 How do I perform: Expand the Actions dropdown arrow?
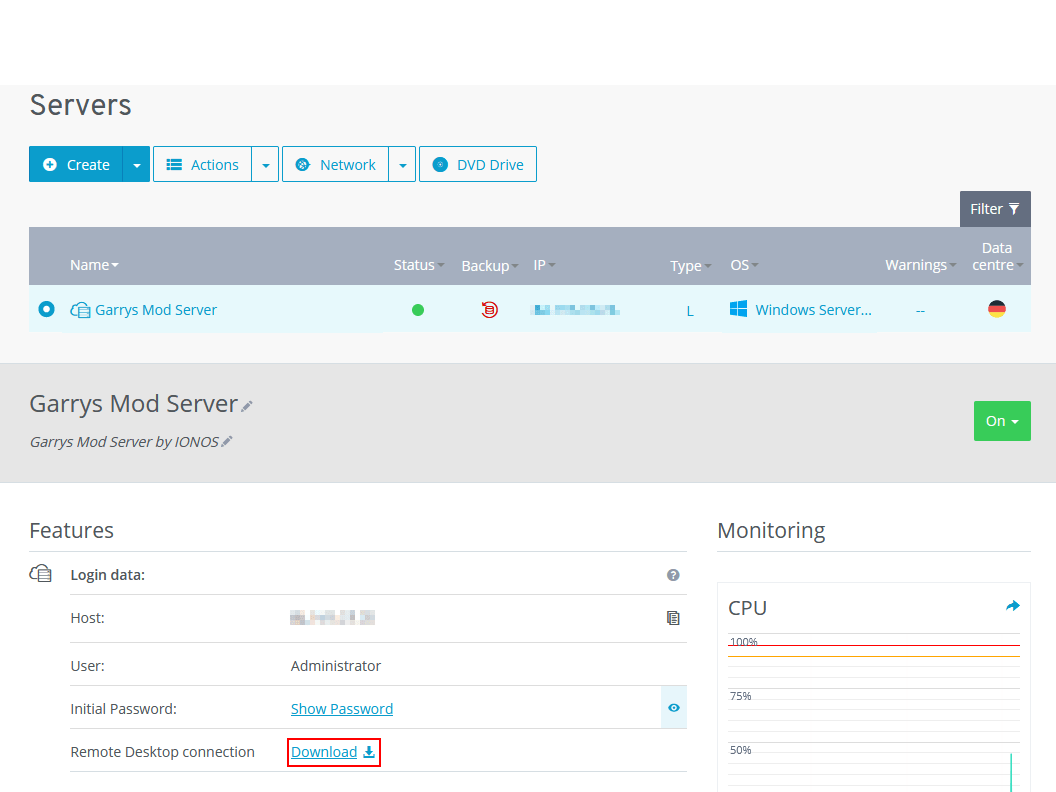[x=267, y=164]
